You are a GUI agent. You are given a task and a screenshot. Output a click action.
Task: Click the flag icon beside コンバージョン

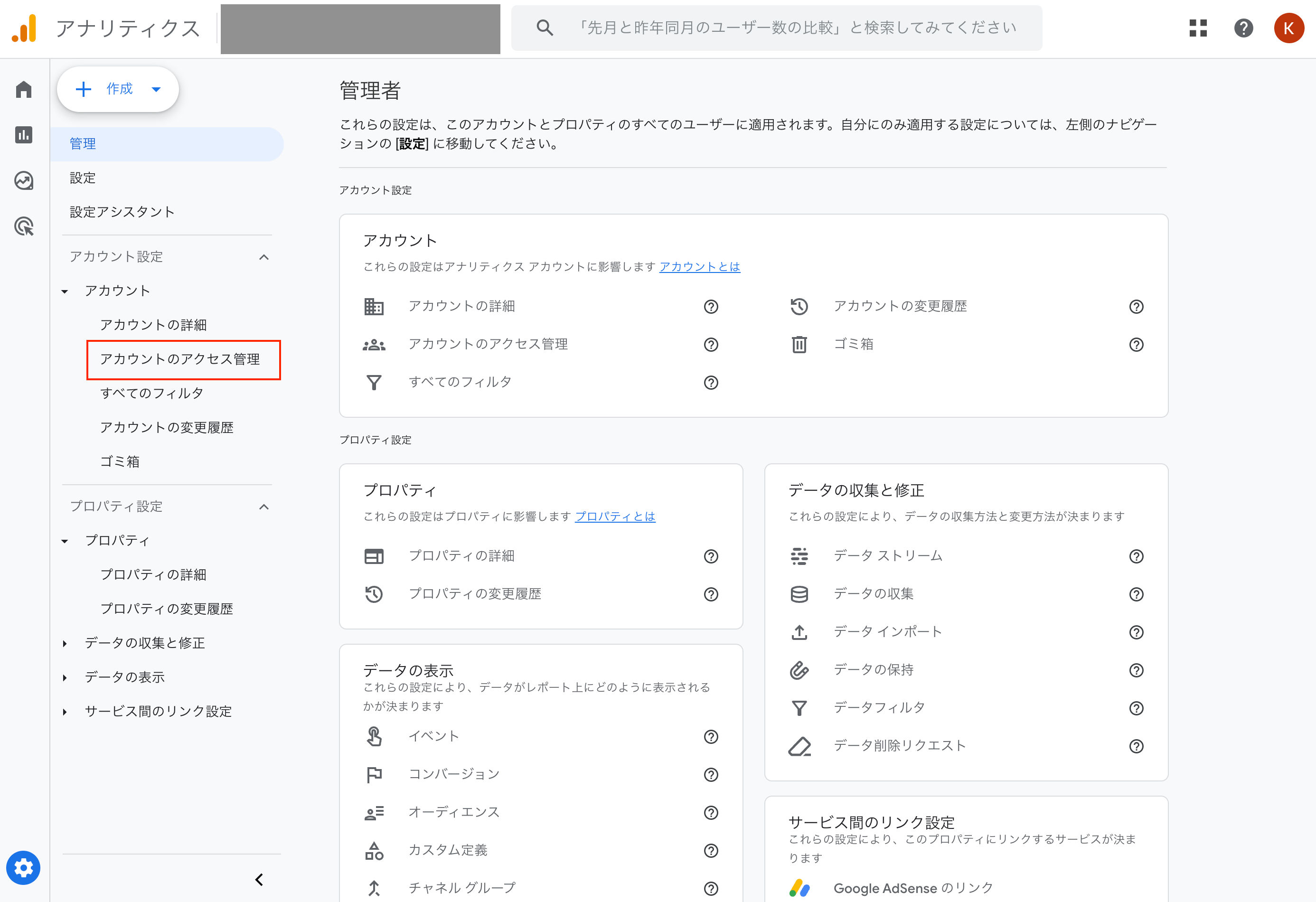[374, 774]
